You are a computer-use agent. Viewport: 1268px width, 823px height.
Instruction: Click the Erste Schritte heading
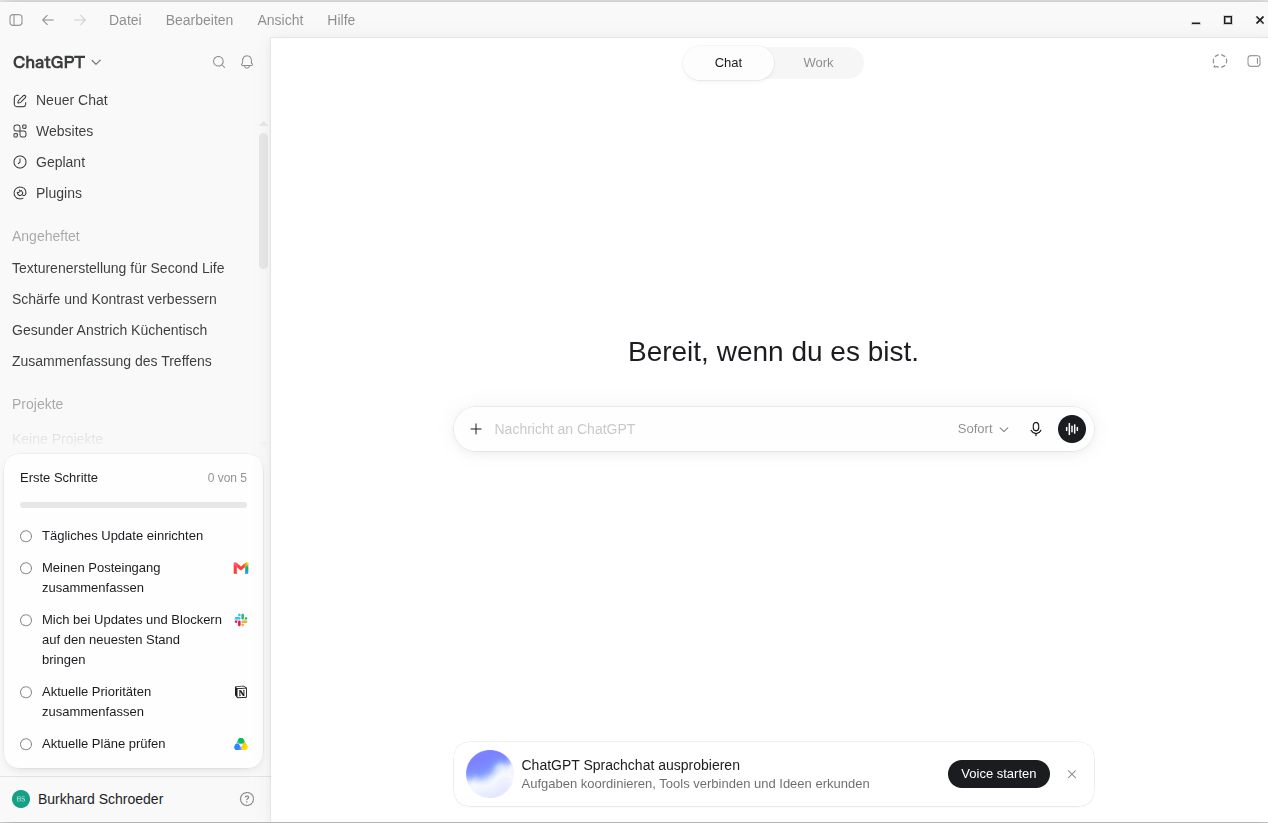click(59, 478)
